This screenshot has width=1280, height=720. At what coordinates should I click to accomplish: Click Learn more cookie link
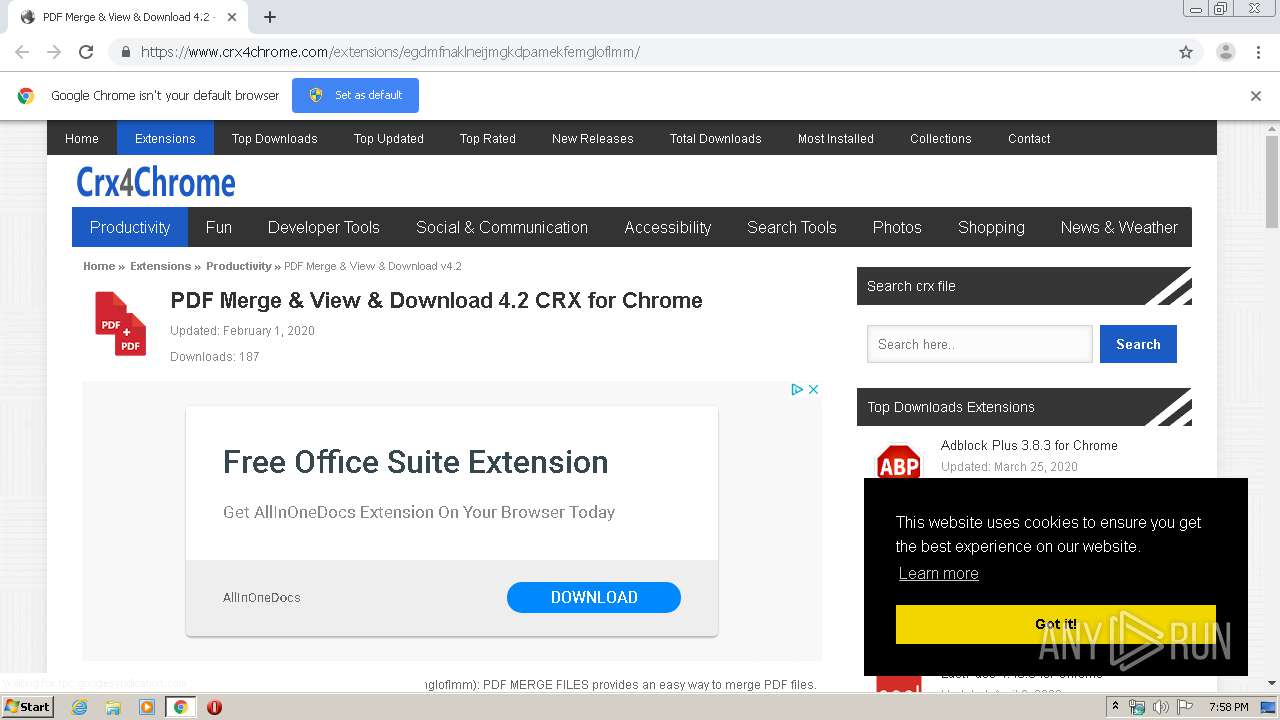point(938,574)
